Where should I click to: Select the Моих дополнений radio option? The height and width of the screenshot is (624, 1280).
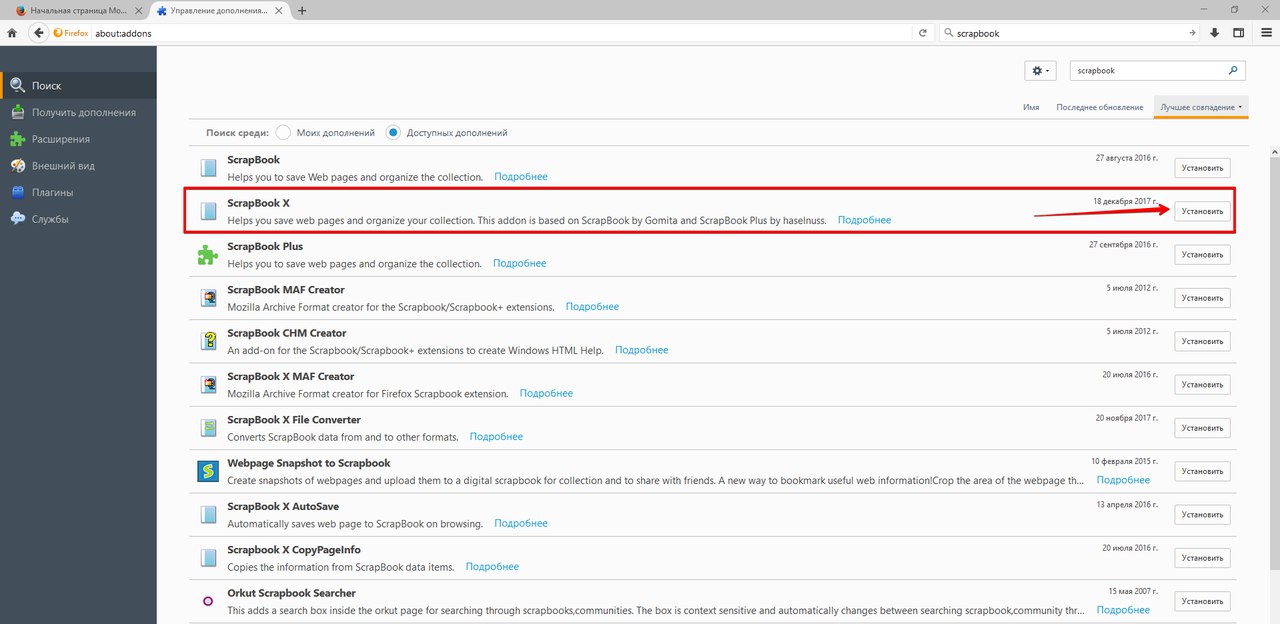(x=283, y=132)
